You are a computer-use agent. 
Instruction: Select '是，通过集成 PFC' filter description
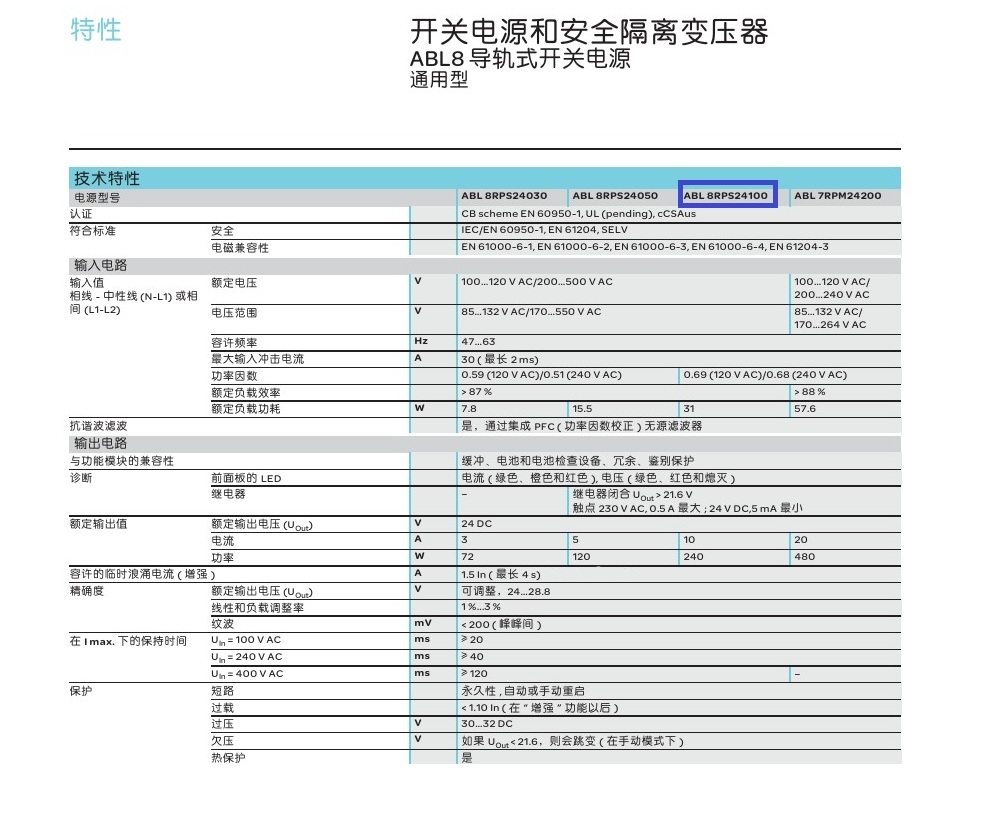pyautogui.click(x=581, y=426)
